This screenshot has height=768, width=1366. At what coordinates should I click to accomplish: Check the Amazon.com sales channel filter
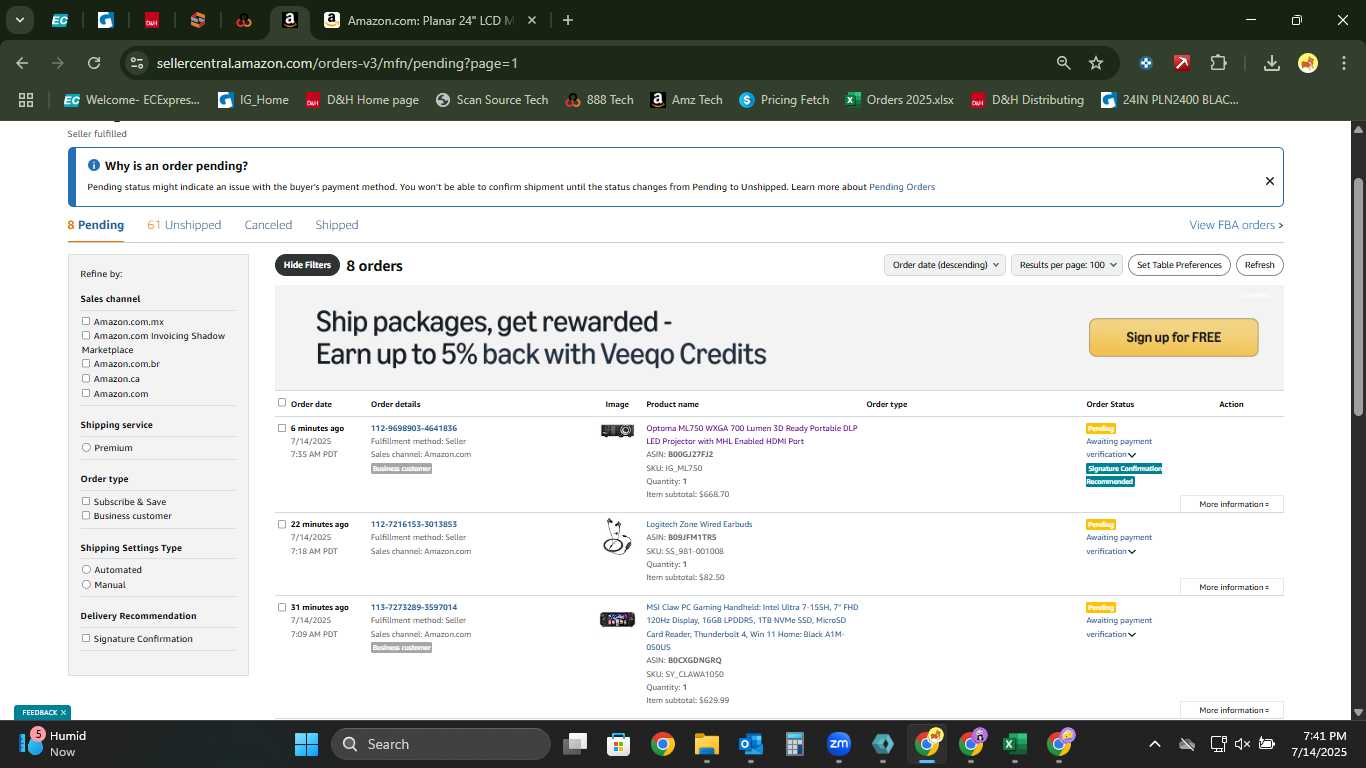click(x=86, y=393)
